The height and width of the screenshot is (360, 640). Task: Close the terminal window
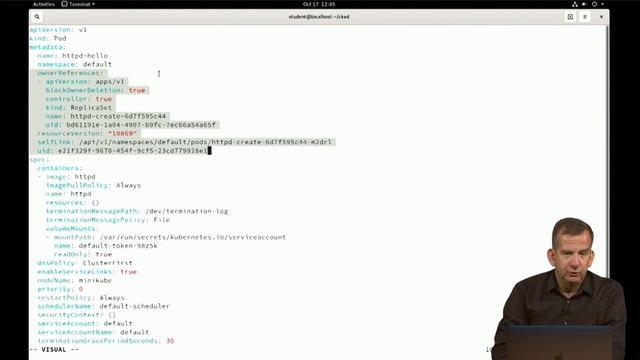tap(601, 17)
